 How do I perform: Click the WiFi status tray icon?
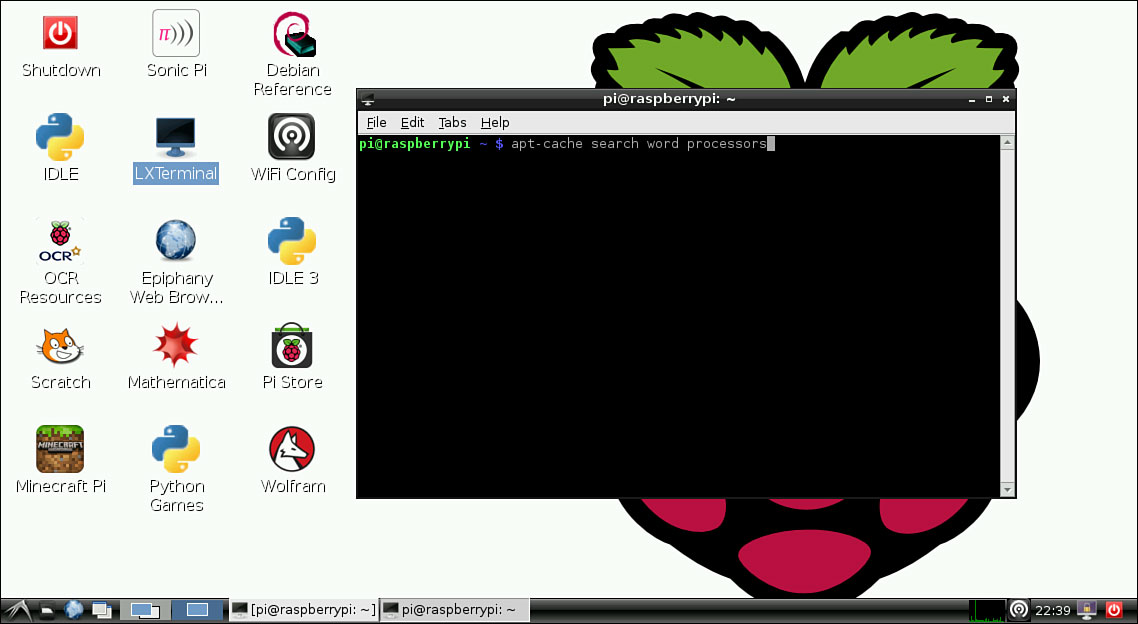(1019, 610)
